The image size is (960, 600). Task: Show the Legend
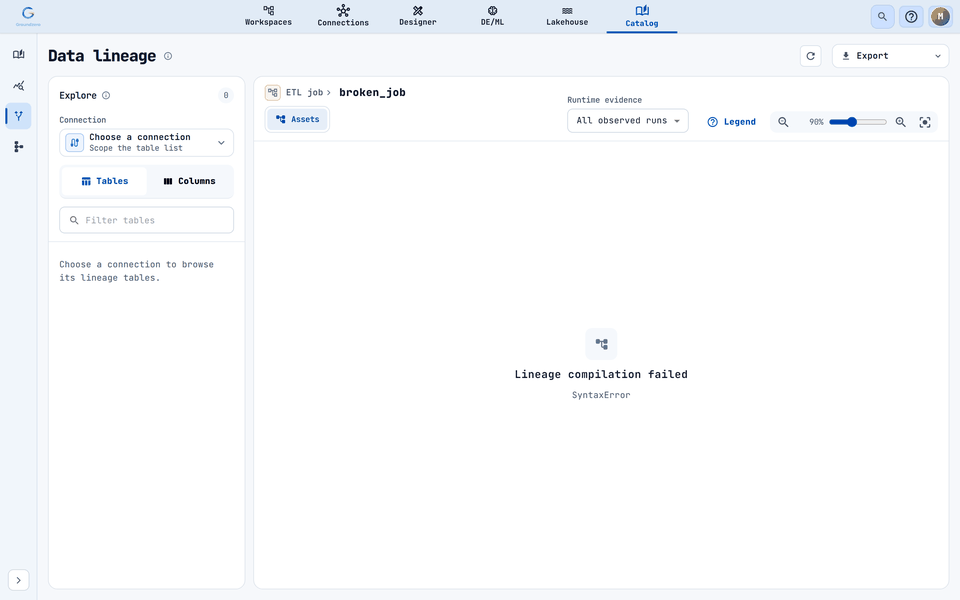click(x=732, y=122)
